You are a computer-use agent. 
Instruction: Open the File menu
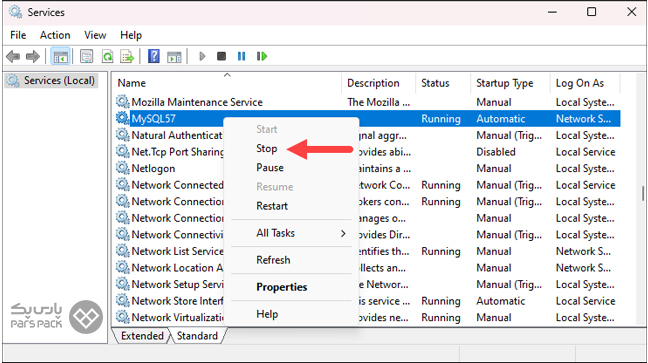[18, 35]
